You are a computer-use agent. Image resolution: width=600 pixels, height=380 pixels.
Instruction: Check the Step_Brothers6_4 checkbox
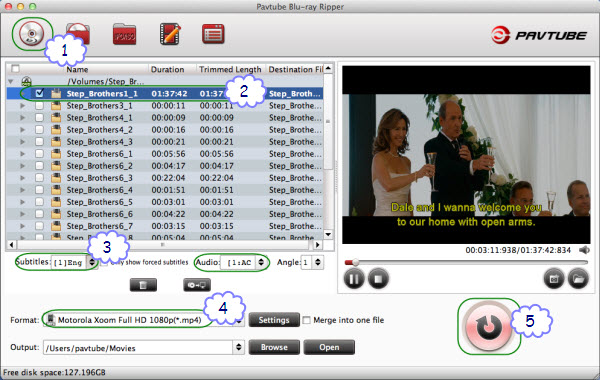(39, 190)
